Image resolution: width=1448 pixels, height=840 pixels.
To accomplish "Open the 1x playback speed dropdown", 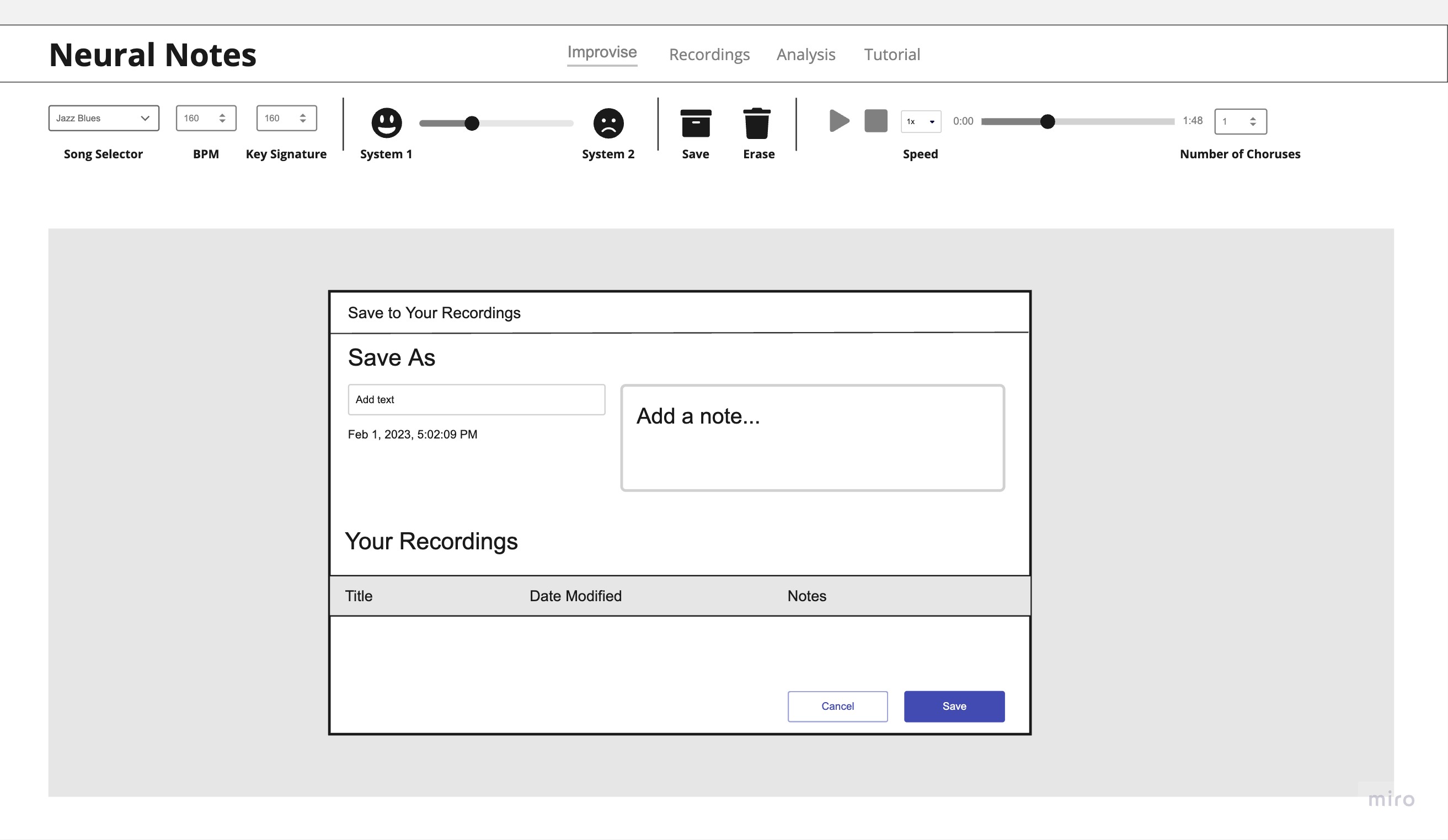I will (921, 122).
